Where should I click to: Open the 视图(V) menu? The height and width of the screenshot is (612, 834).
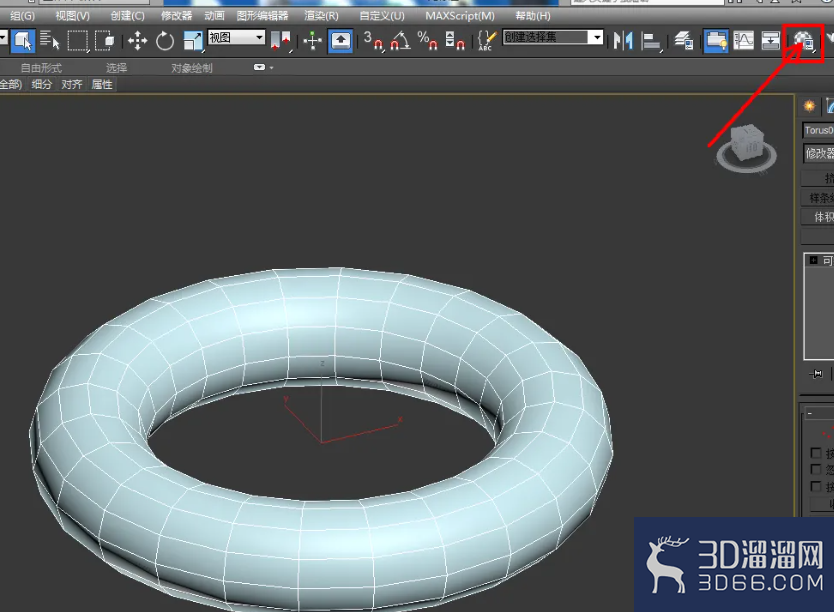(x=73, y=16)
